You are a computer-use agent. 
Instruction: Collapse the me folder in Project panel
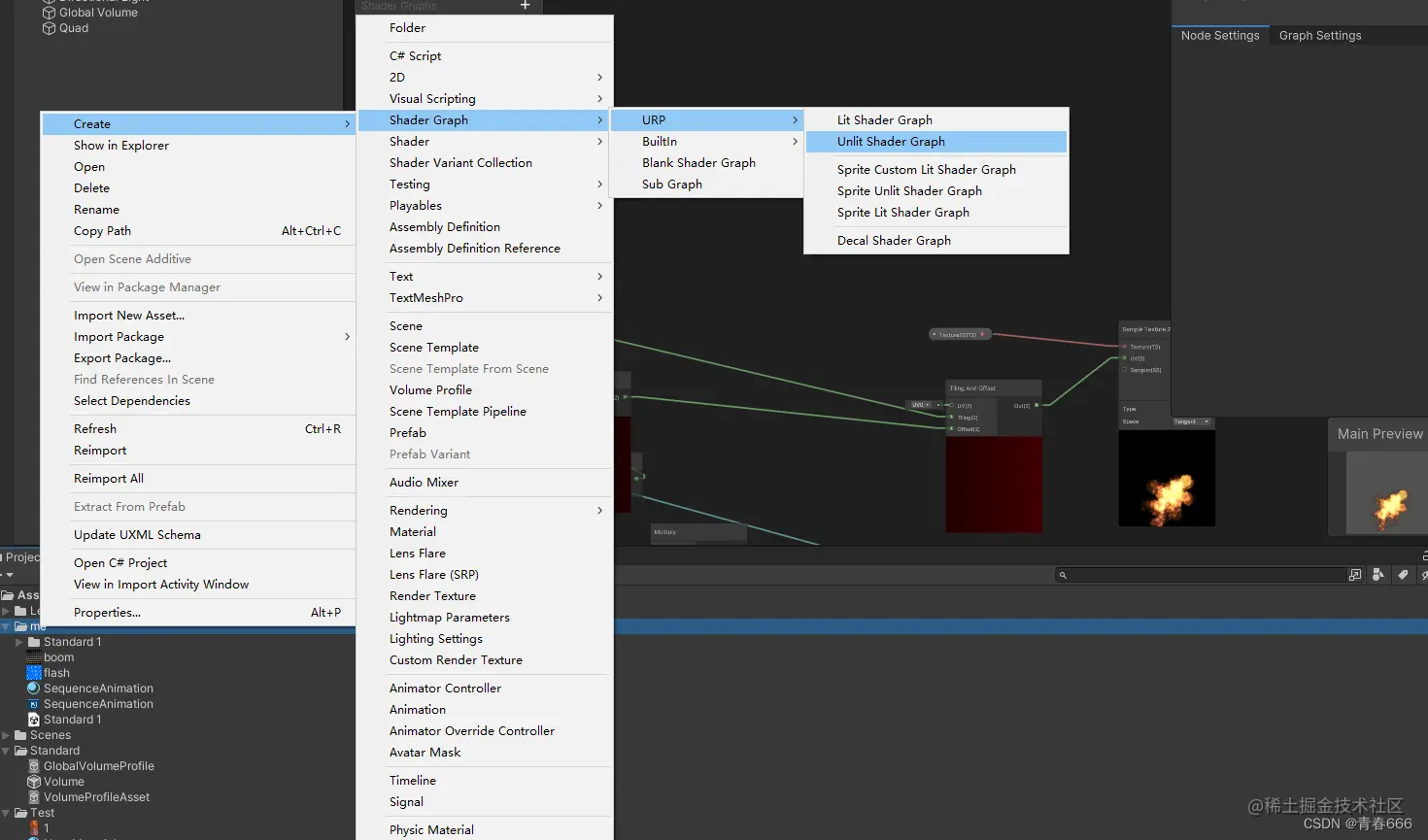(x=5, y=625)
